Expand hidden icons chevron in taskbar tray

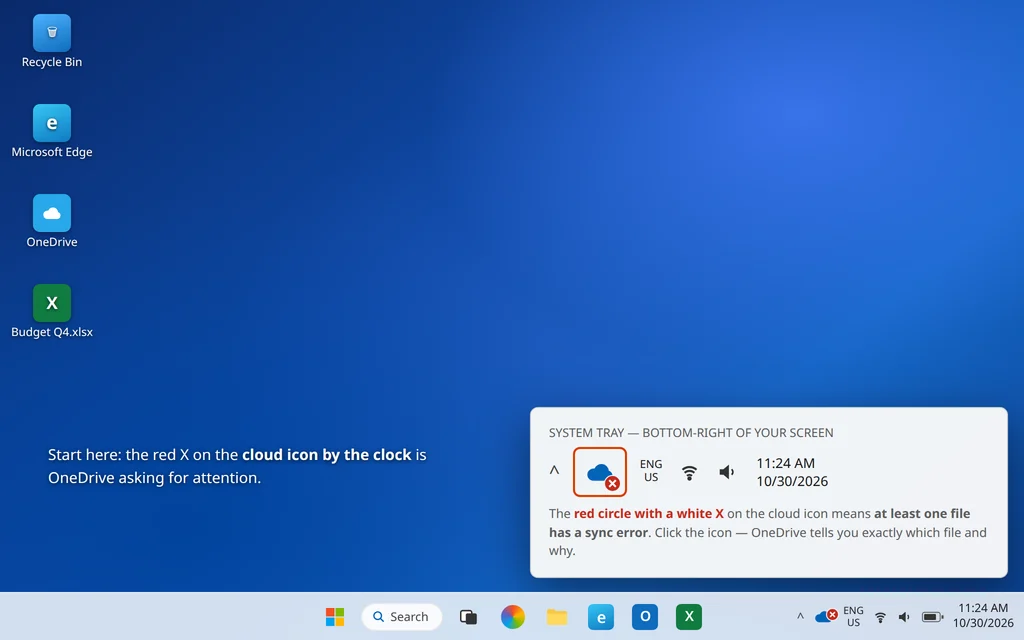pos(800,616)
